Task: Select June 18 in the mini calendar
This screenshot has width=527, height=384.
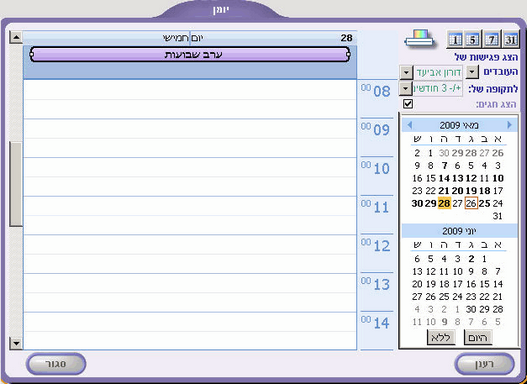Action: tap(444, 284)
